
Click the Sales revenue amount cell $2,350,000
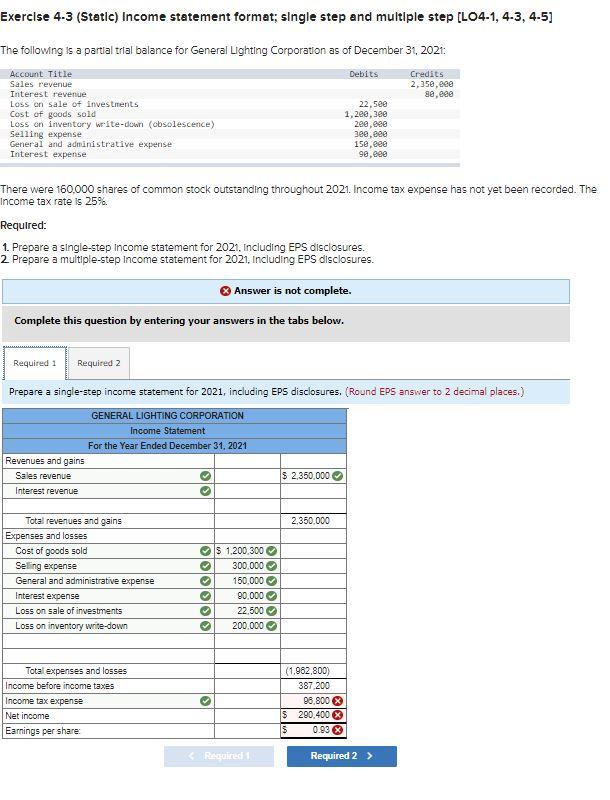pyautogui.click(x=313, y=476)
